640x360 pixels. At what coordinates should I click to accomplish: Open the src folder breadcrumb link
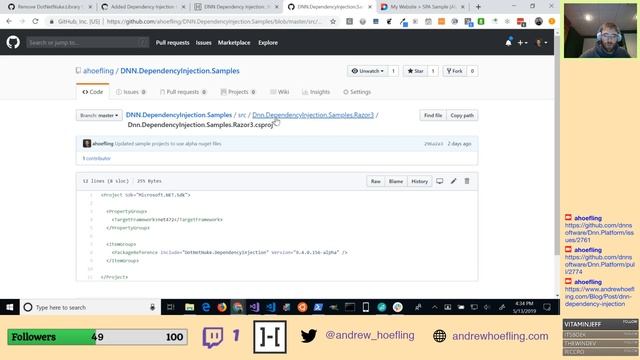click(x=242, y=115)
